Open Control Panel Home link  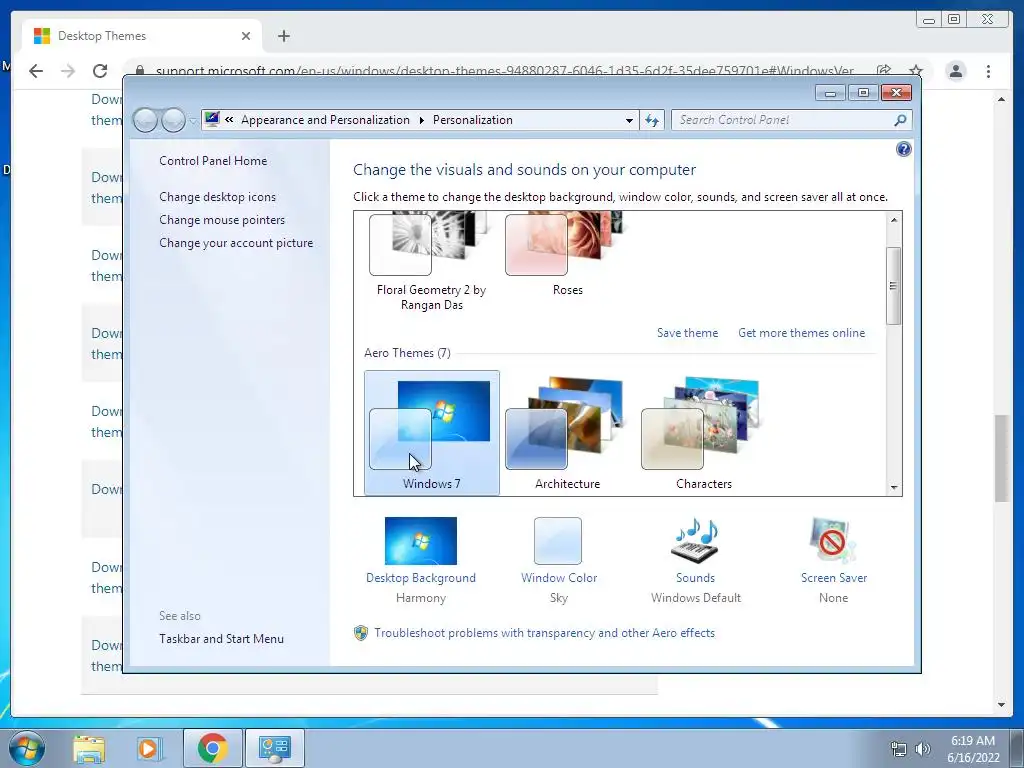(213, 161)
